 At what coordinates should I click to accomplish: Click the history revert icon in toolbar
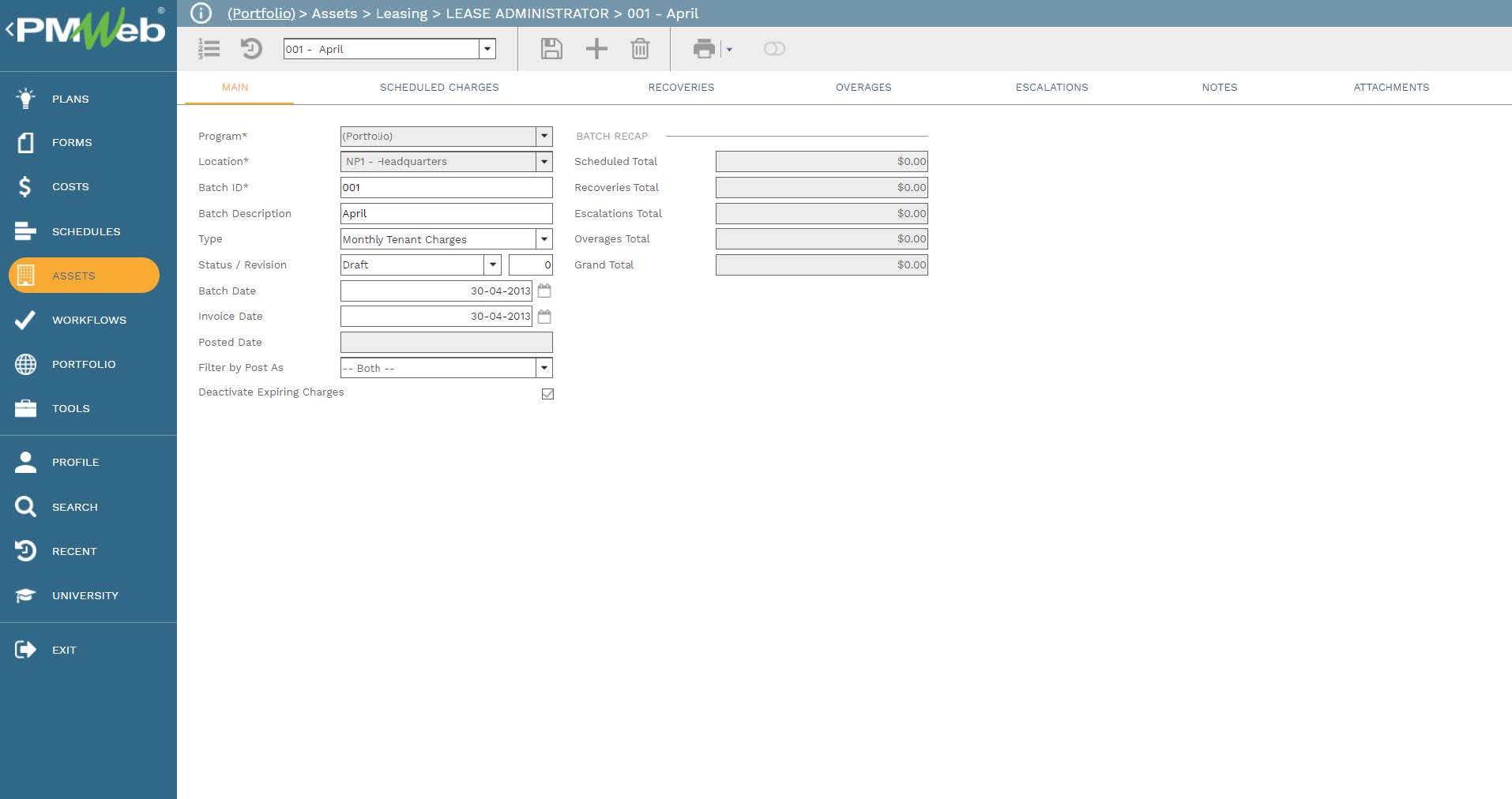click(251, 49)
